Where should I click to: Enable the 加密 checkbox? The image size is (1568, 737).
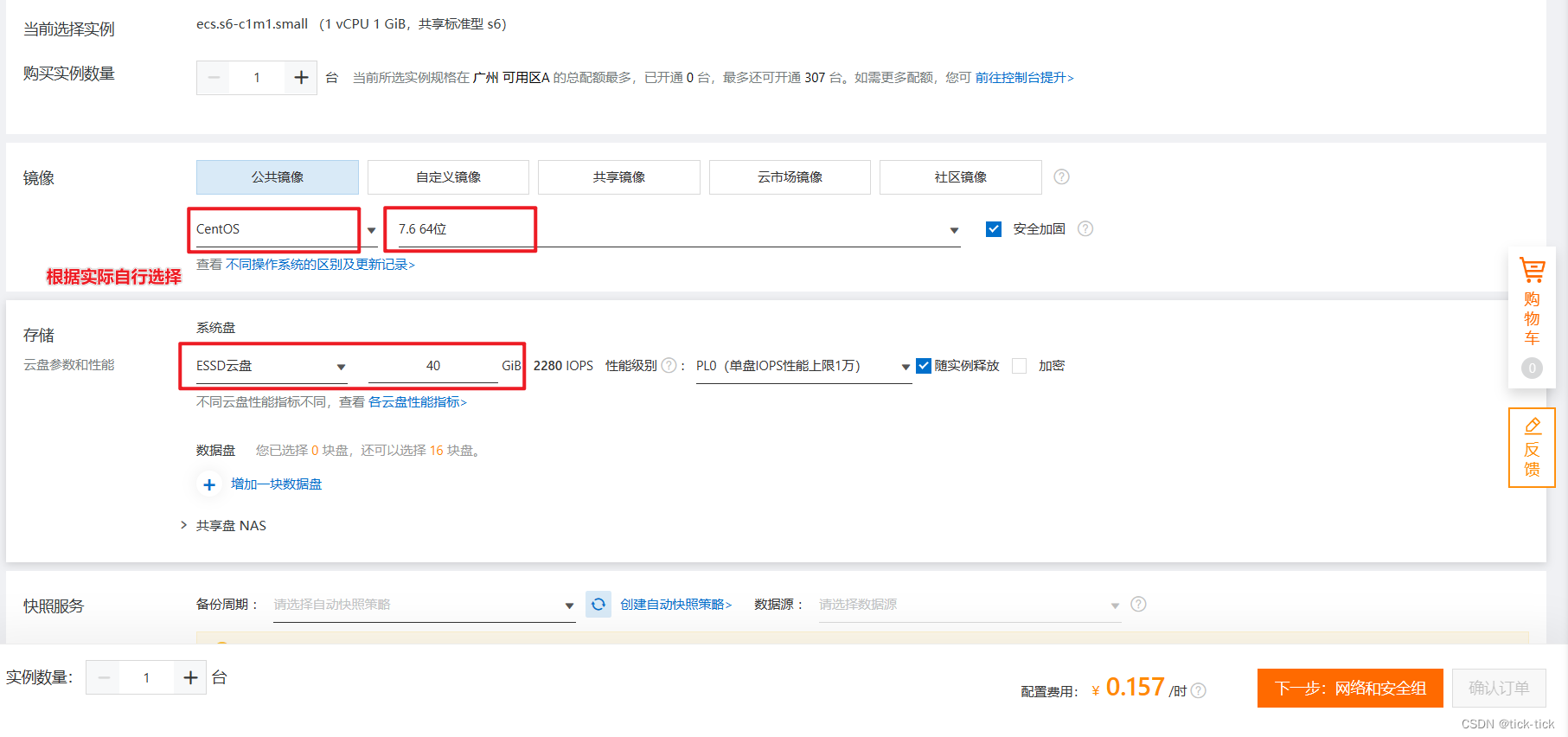click(1020, 366)
